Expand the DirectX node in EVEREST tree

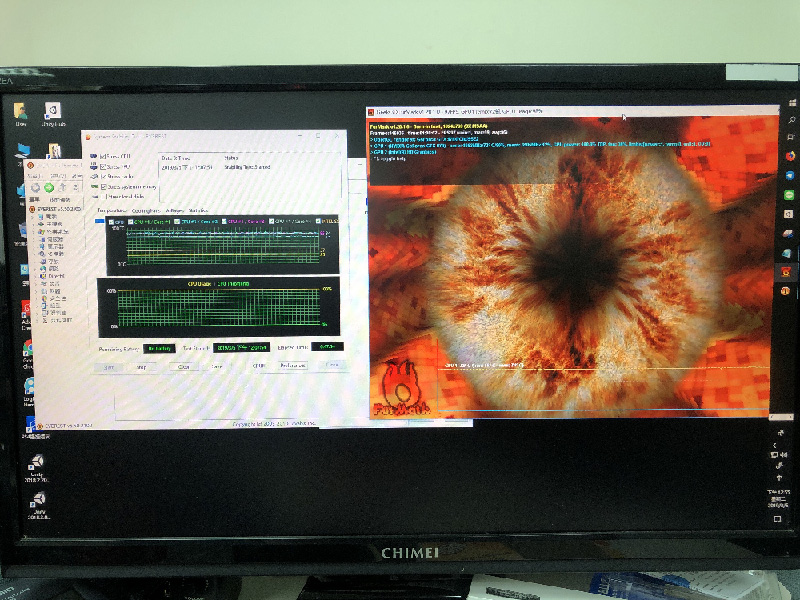coord(36,276)
